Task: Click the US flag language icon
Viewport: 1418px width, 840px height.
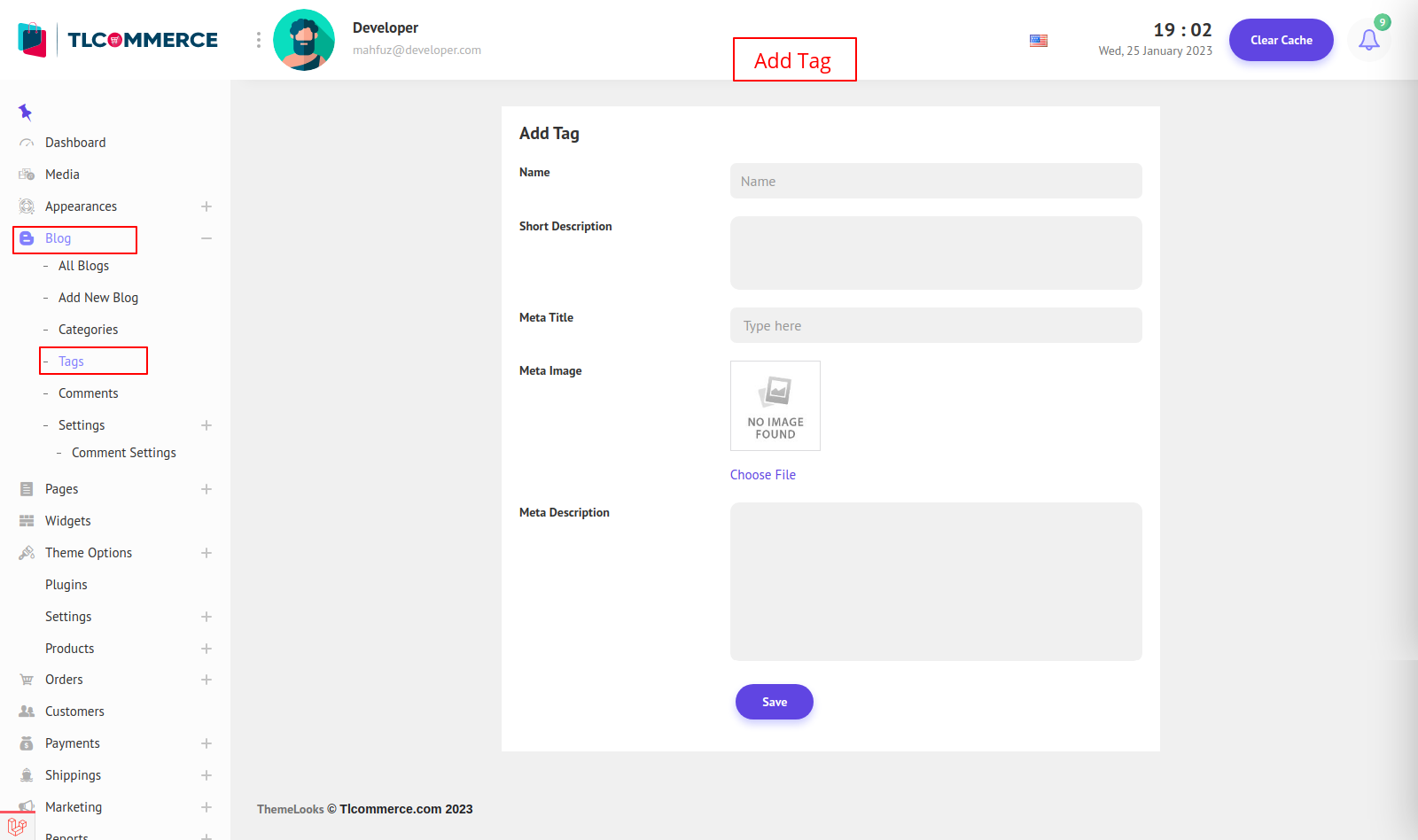Action: pyautogui.click(x=1039, y=41)
